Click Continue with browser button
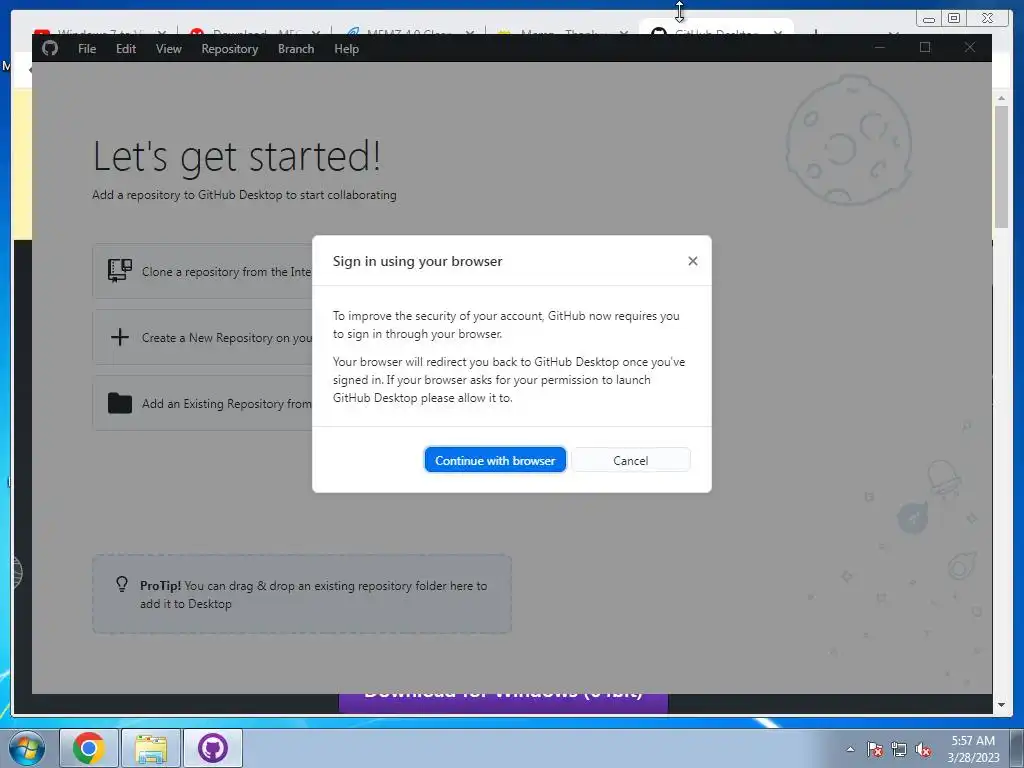Image resolution: width=1024 pixels, height=768 pixels. tap(495, 460)
